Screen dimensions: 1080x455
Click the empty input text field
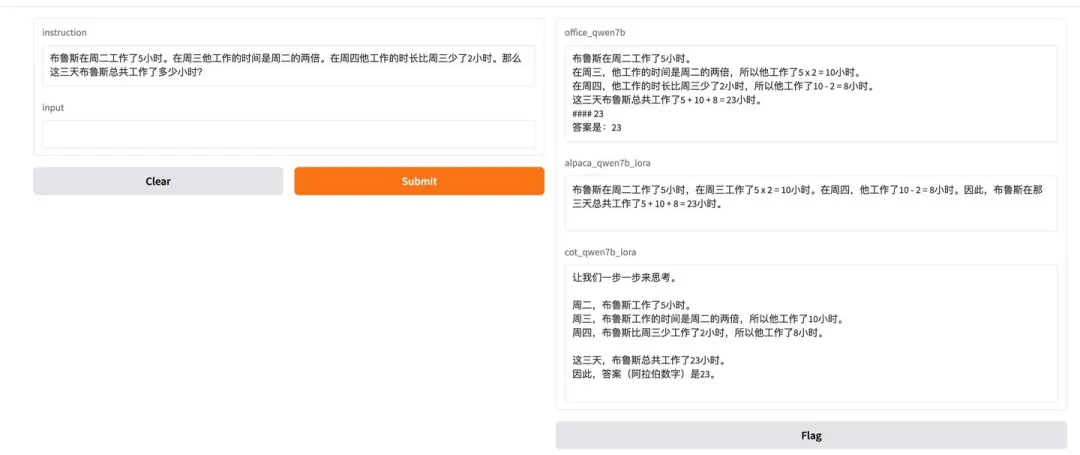289,134
